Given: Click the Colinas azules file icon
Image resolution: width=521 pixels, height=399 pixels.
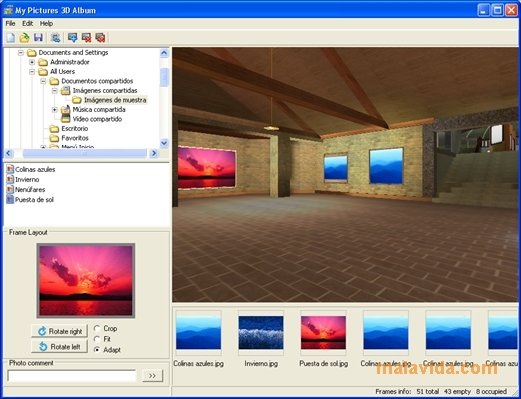Looking at the screenshot, I should pyautogui.click(x=10, y=169).
